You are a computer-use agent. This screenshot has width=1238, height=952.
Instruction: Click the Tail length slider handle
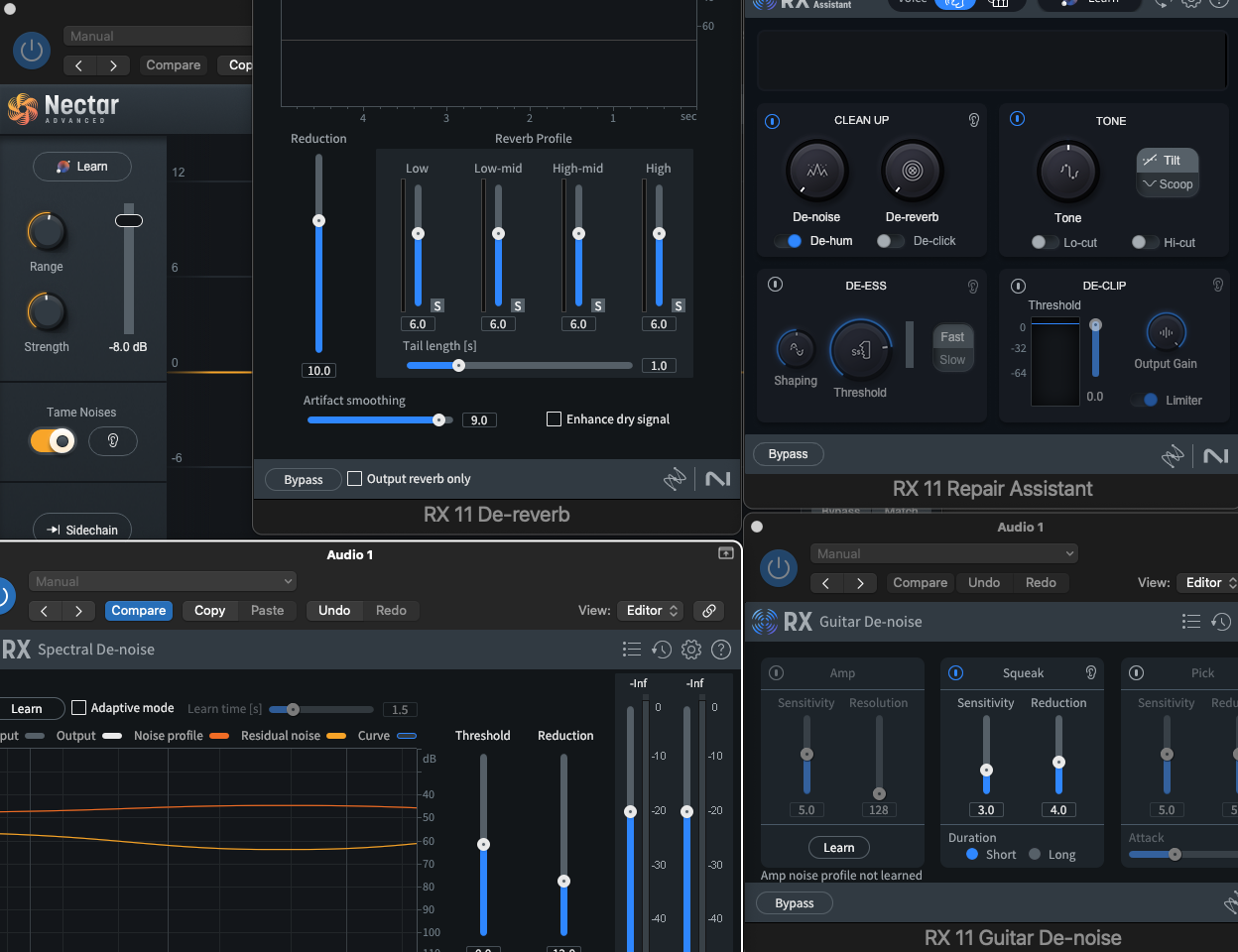tap(458, 365)
